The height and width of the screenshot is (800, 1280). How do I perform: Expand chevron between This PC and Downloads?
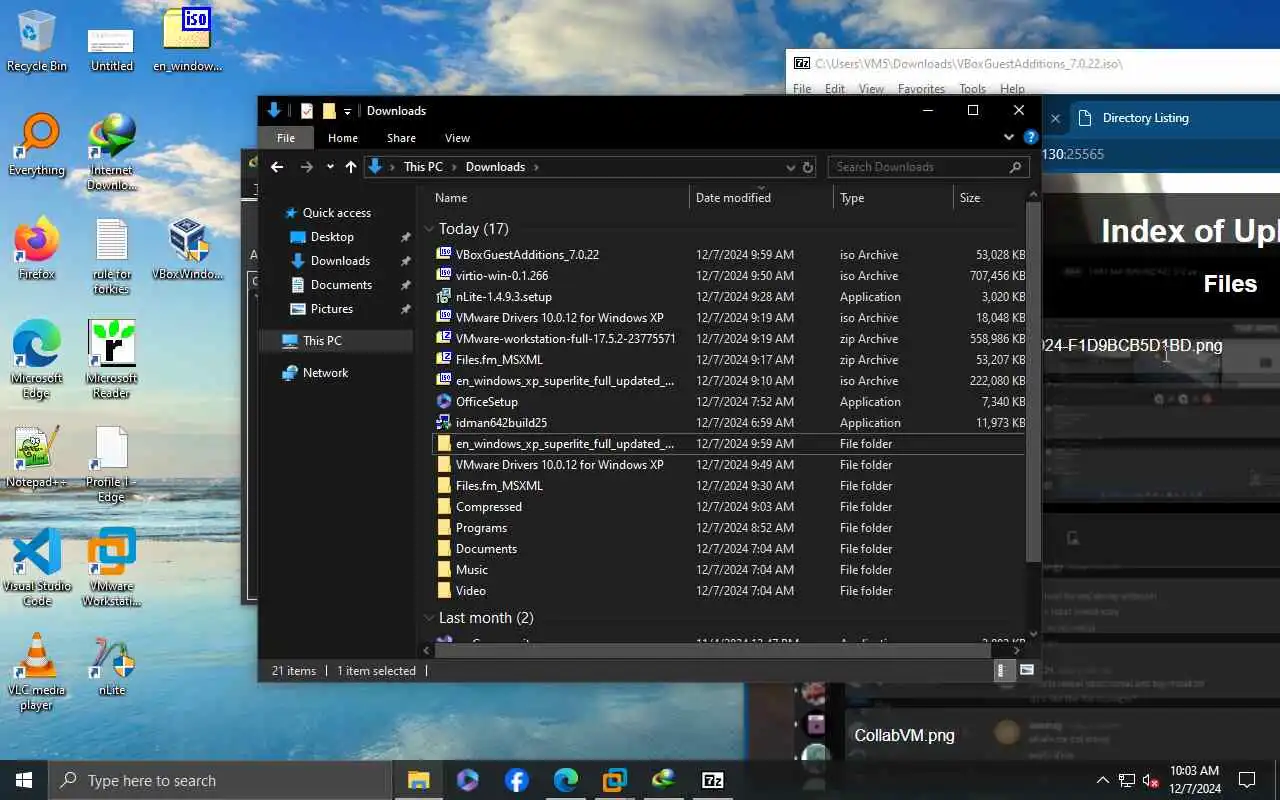tap(454, 167)
